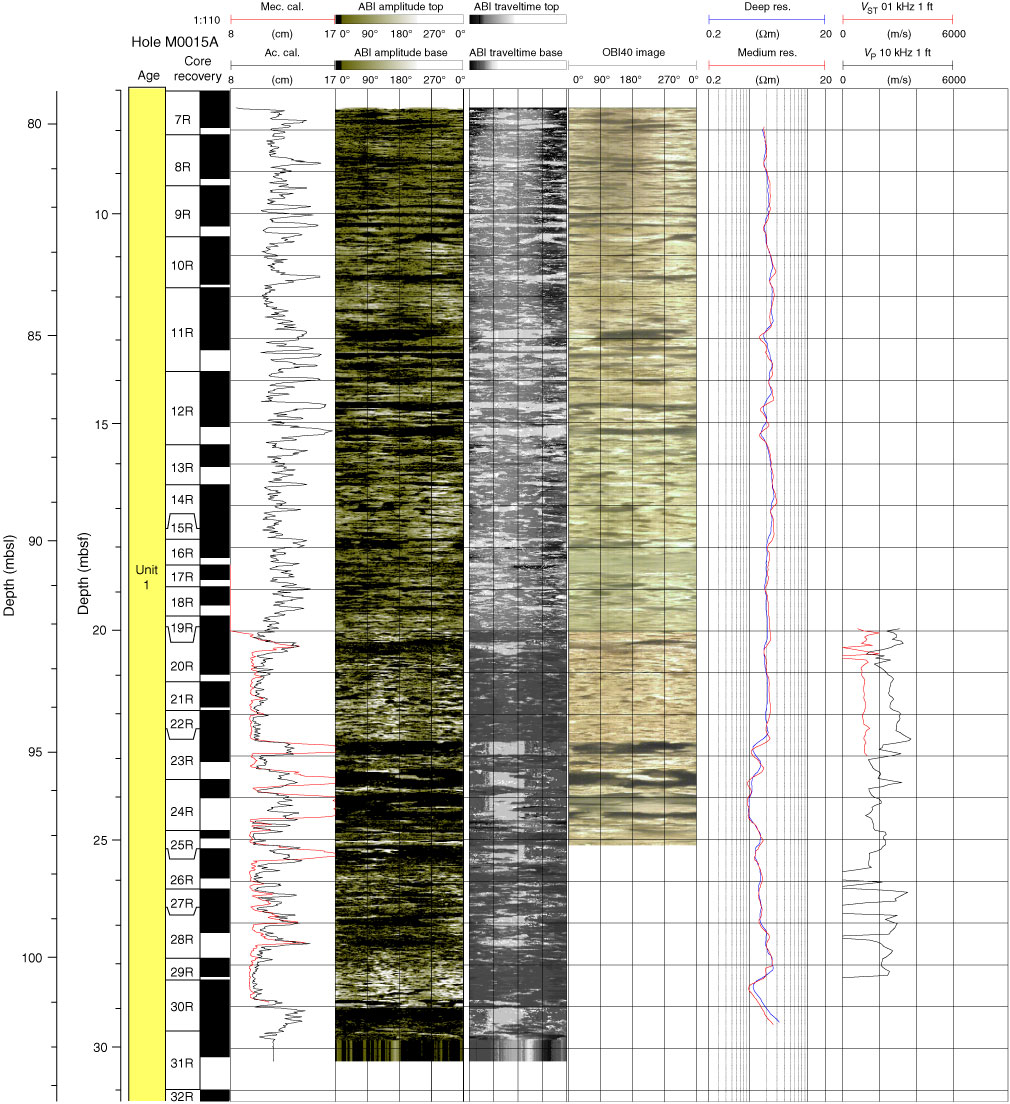
Task: Click the Deep res. legend label
Action: click(x=767, y=6)
